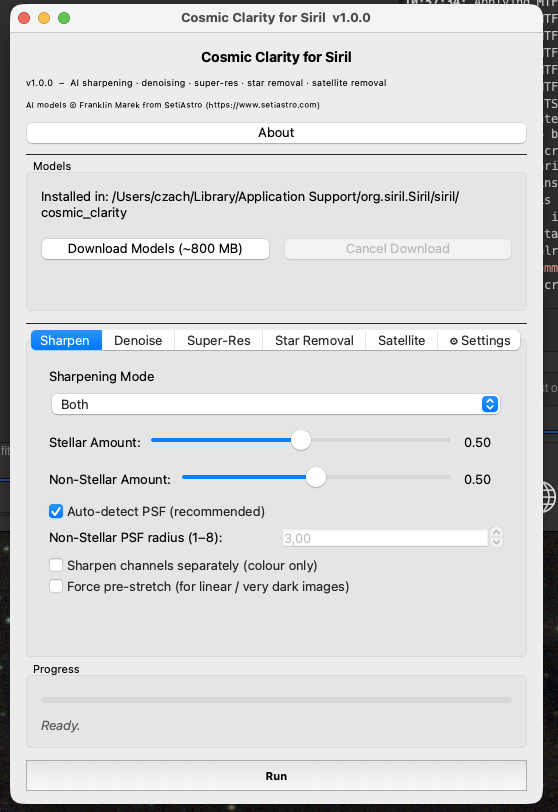Enable Sharpen channels separately option
Screen dimensions: 558x812
coord(56,565)
